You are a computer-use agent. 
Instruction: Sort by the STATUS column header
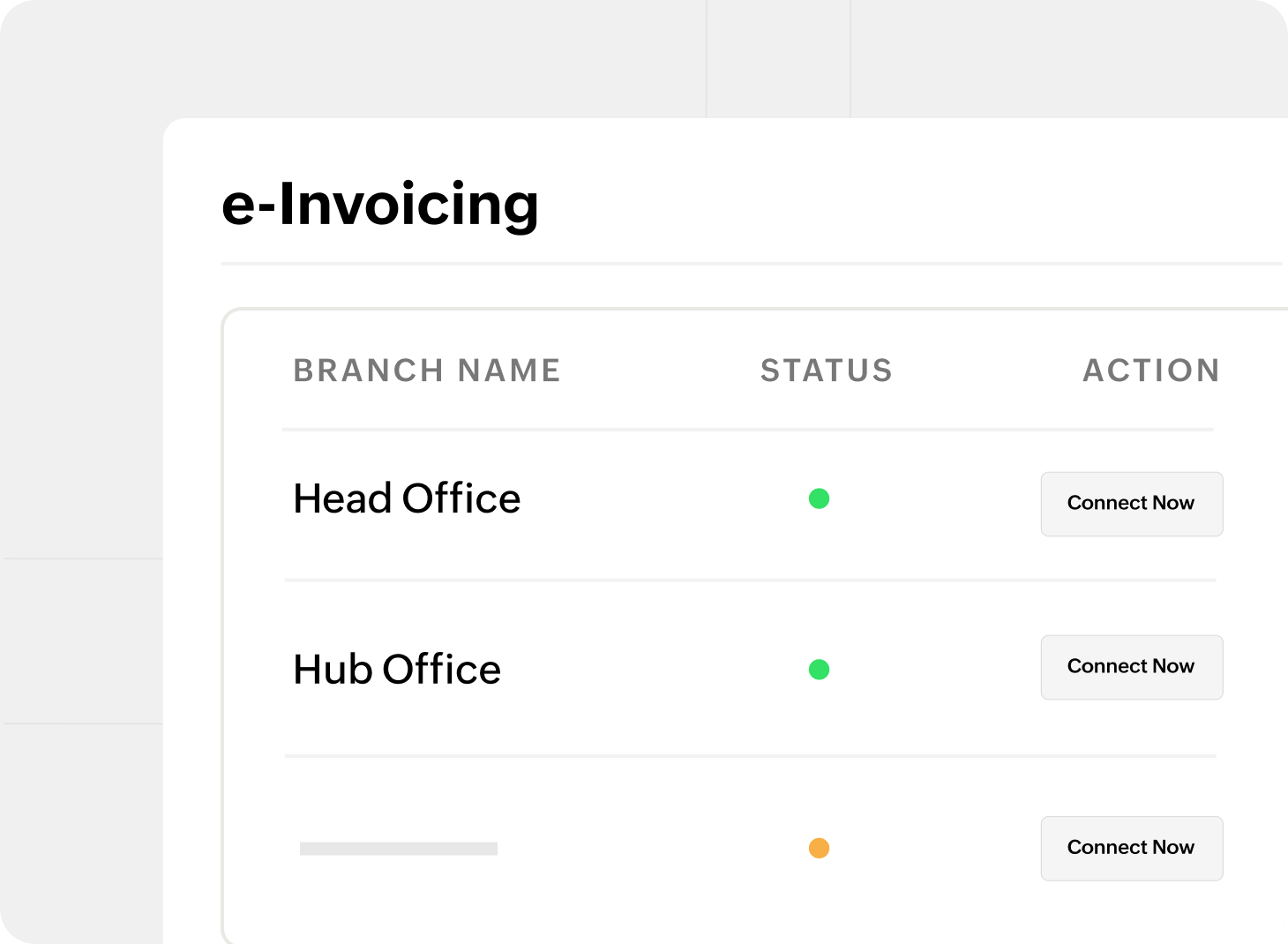pyautogui.click(x=827, y=371)
